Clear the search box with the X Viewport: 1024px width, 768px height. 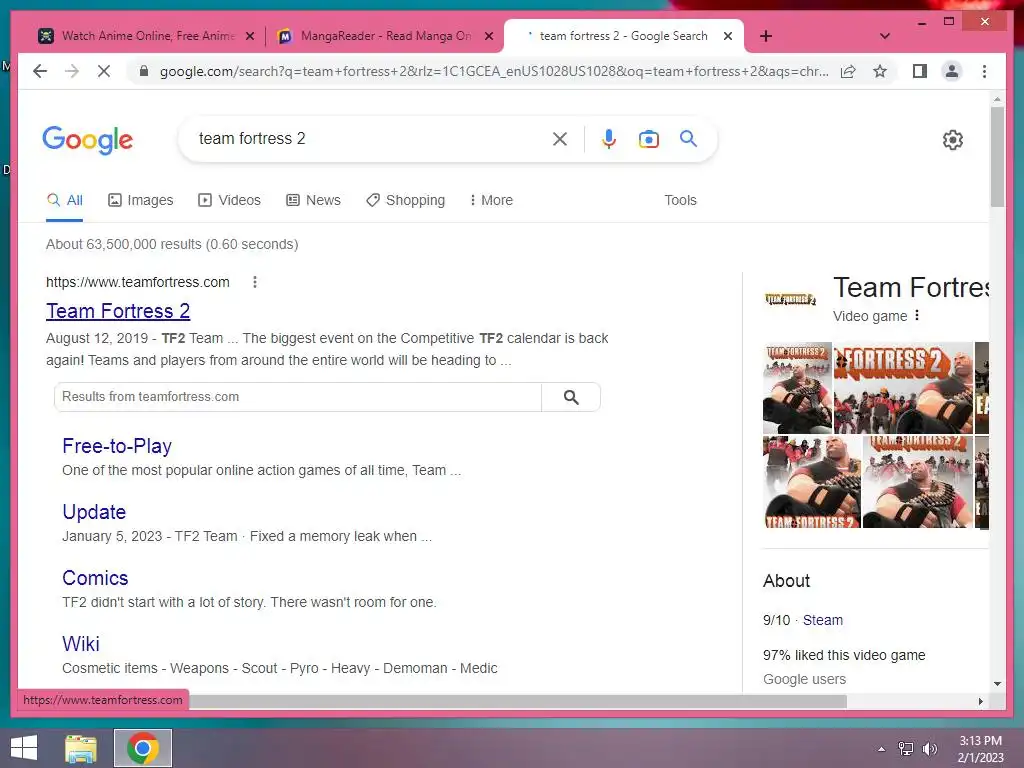560,138
